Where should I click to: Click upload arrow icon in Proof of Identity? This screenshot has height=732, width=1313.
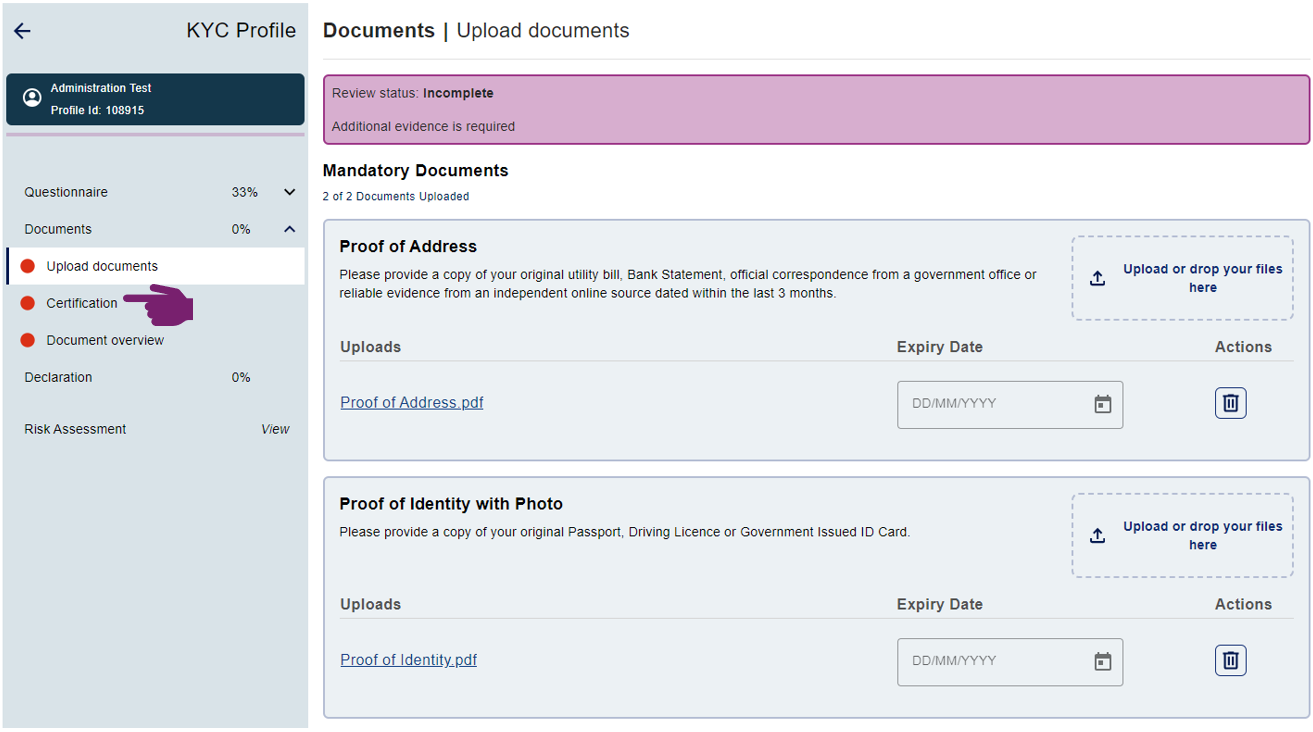(x=1097, y=536)
